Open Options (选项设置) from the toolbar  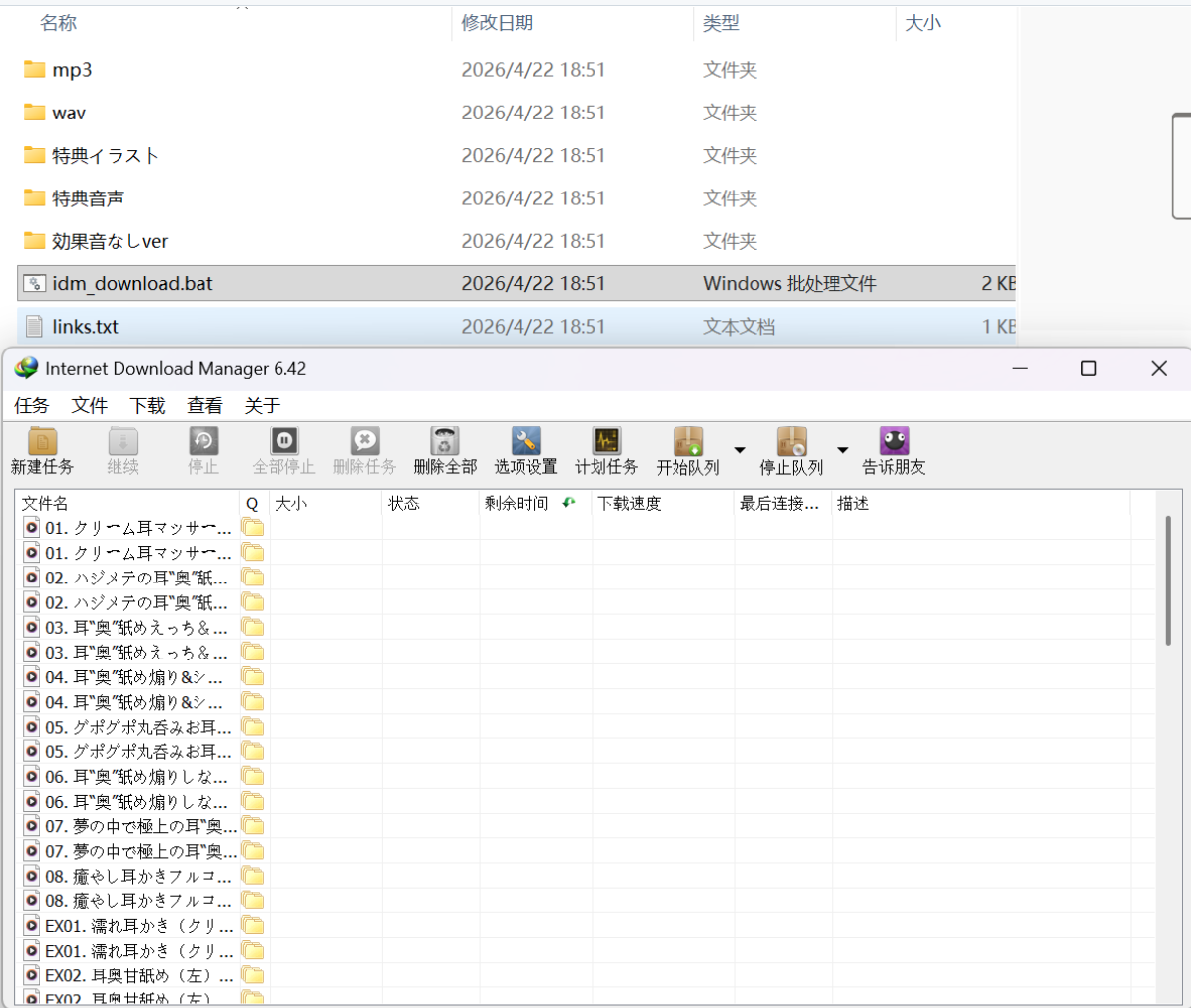[x=525, y=451]
